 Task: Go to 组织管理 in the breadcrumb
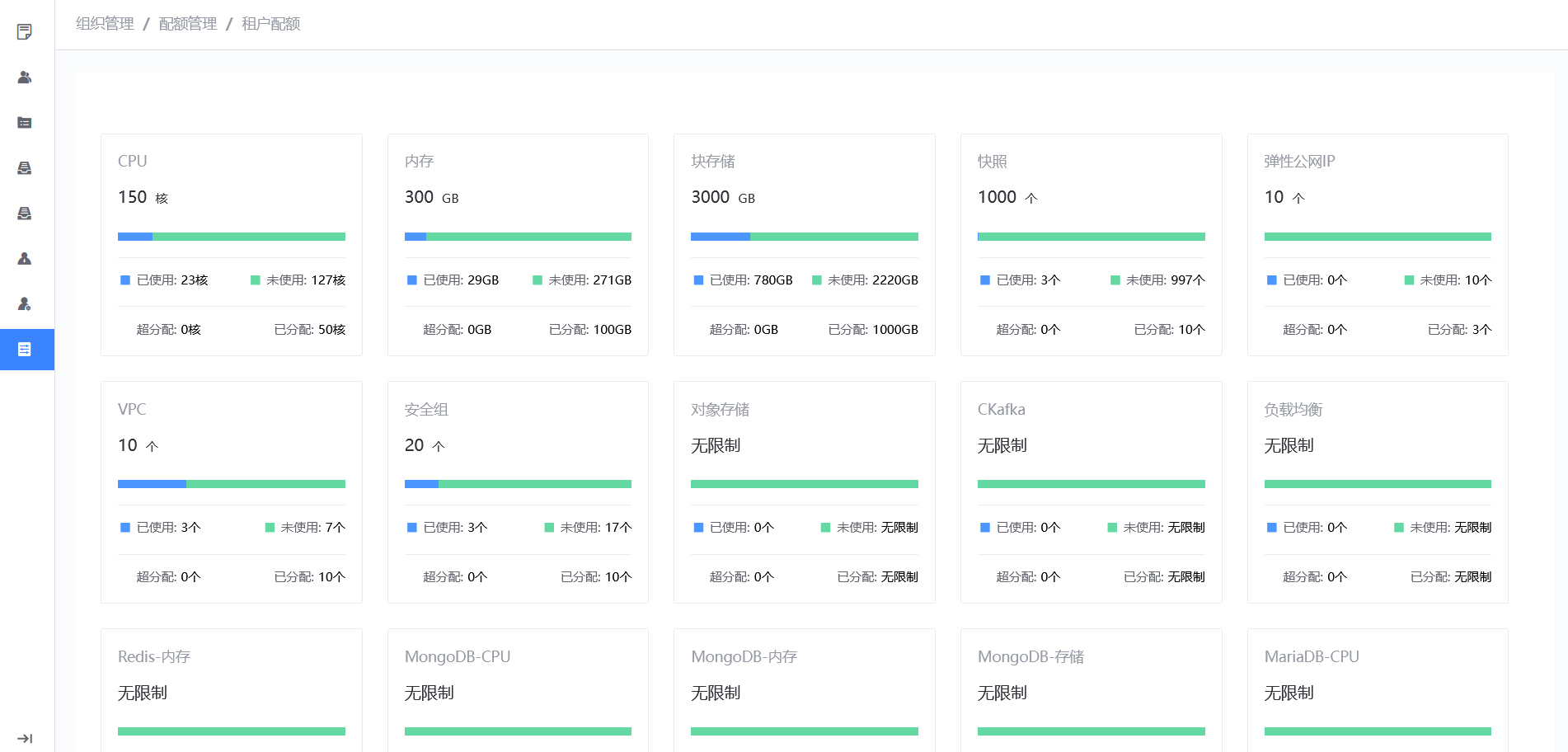click(x=105, y=24)
